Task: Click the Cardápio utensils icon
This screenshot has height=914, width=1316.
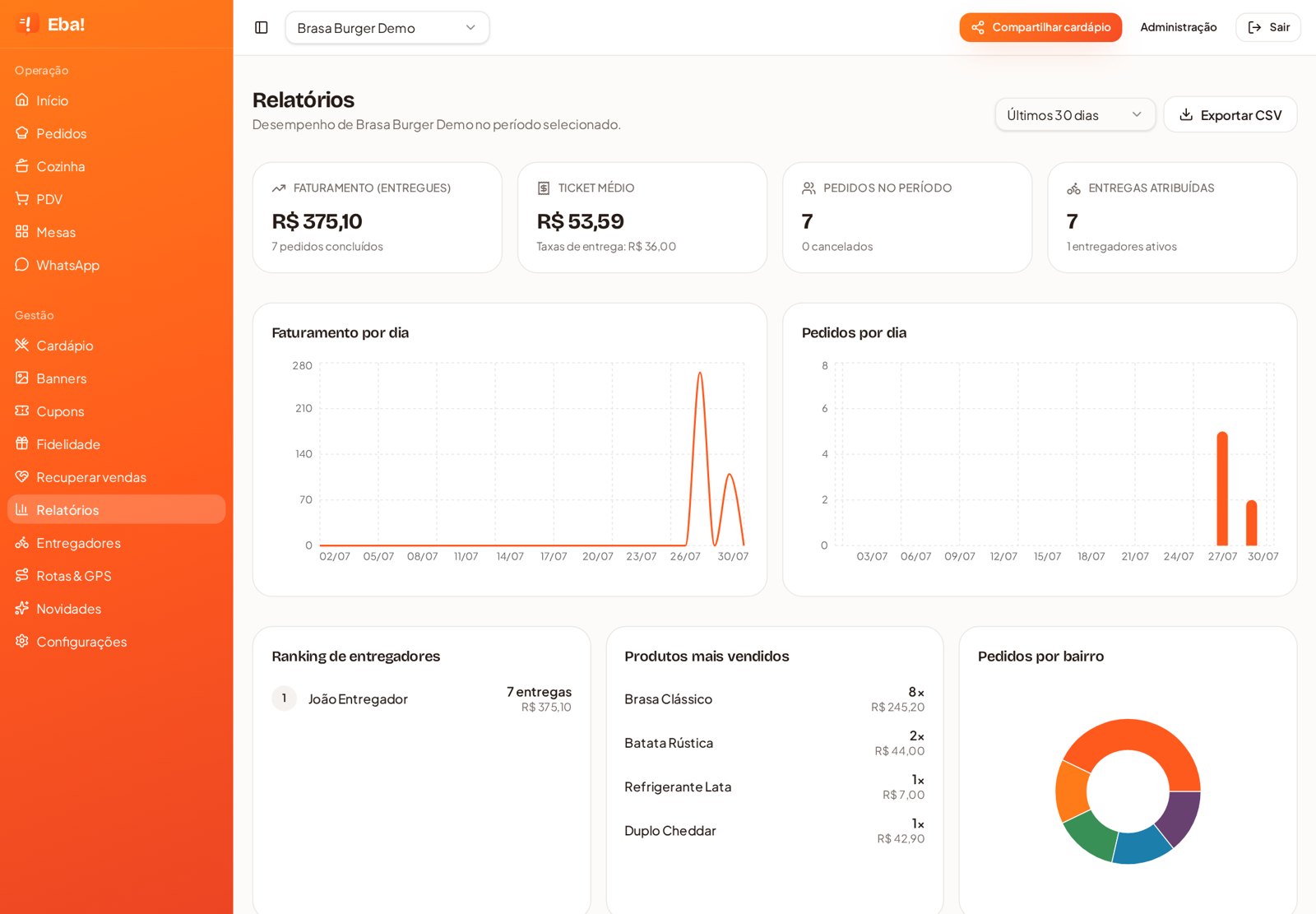Action: point(22,345)
